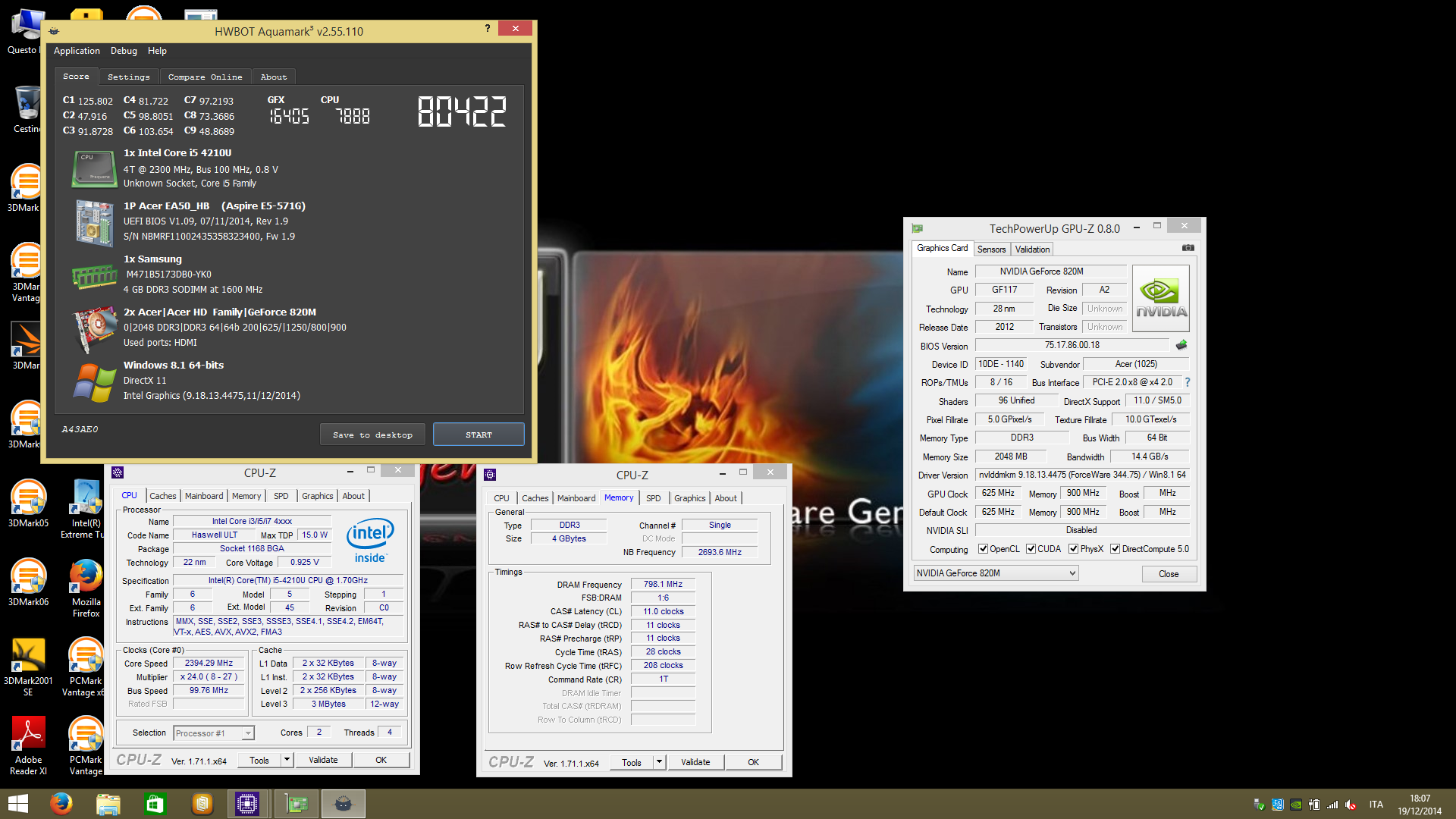Open Adobe Reader XI desktop shortcut

tap(28, 746)
